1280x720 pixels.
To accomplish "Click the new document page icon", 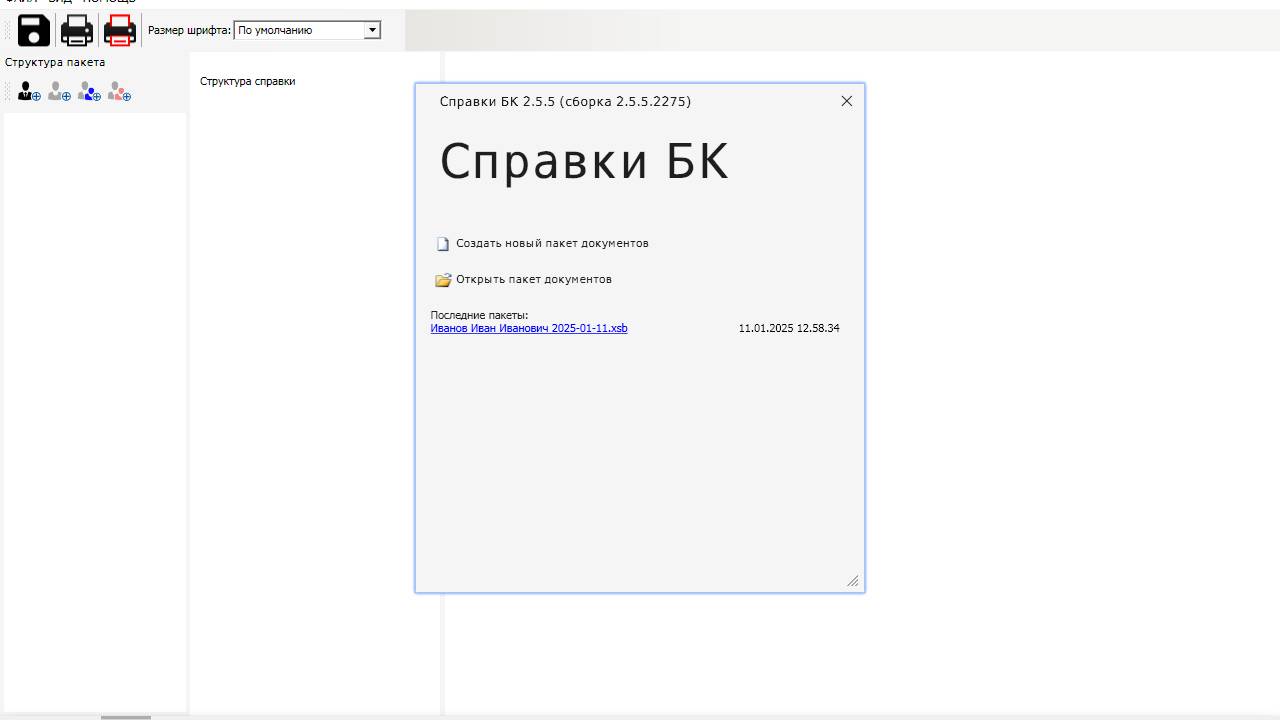I will 443,244.
